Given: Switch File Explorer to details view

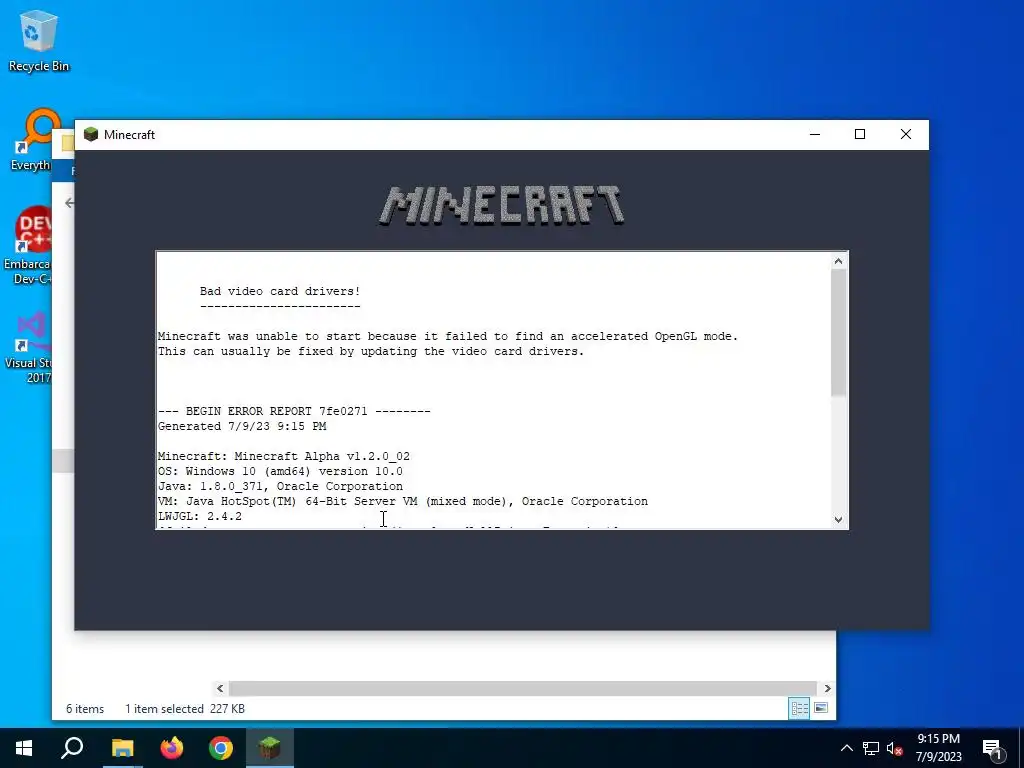Looking at the screenshot, I should tap(799, 709).
